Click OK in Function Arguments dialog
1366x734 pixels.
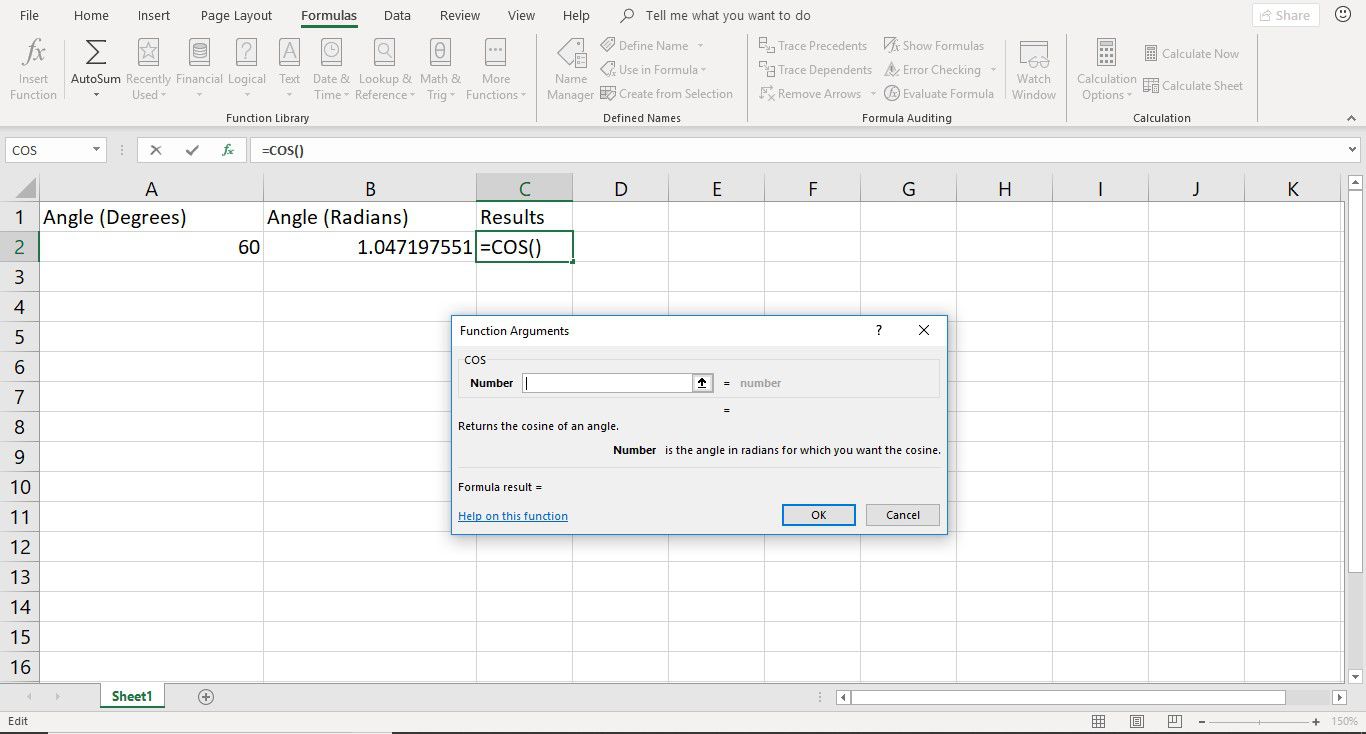(x=818, y=515)
